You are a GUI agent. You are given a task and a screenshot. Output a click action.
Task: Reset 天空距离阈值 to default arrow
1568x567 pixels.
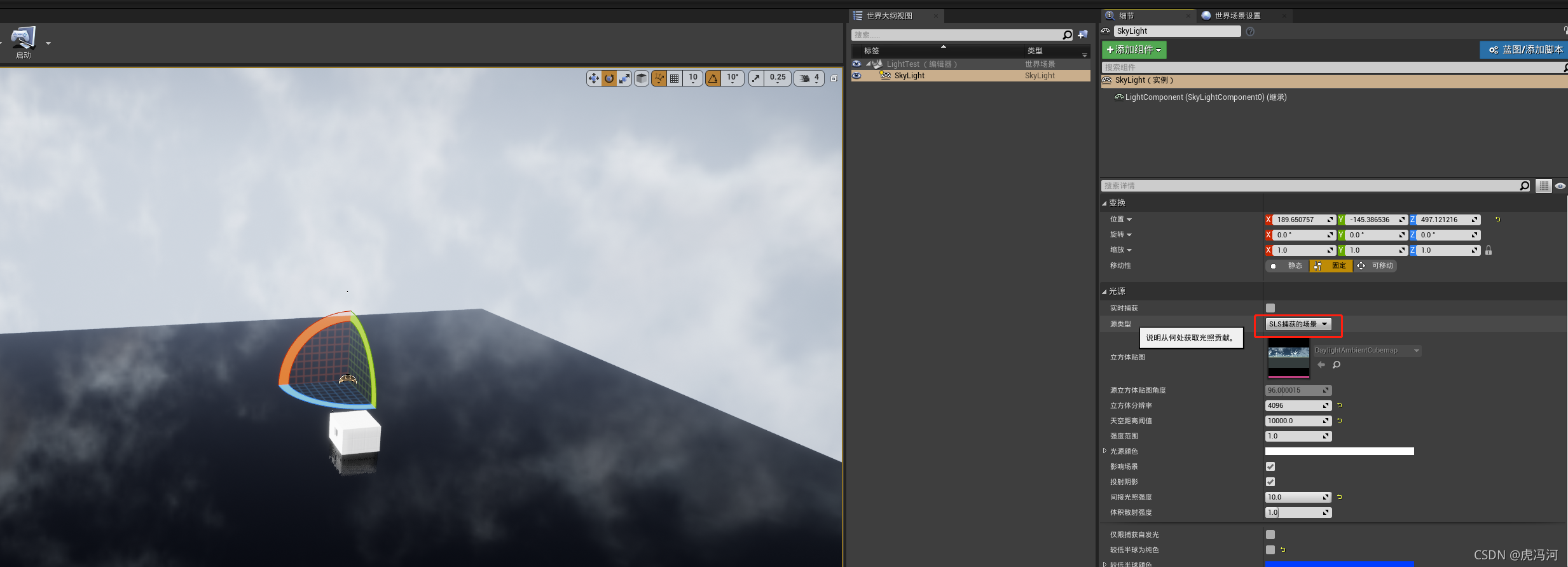point(1339,421)
